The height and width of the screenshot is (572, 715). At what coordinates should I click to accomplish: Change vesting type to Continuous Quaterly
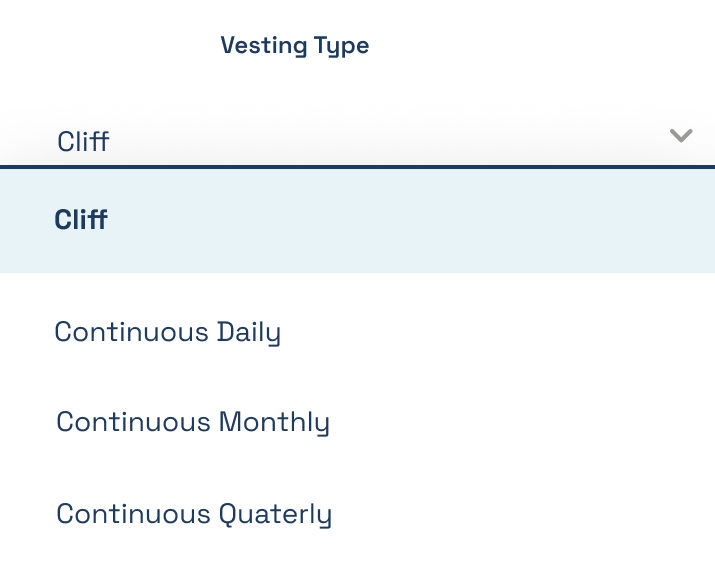[x=358, y=514]
